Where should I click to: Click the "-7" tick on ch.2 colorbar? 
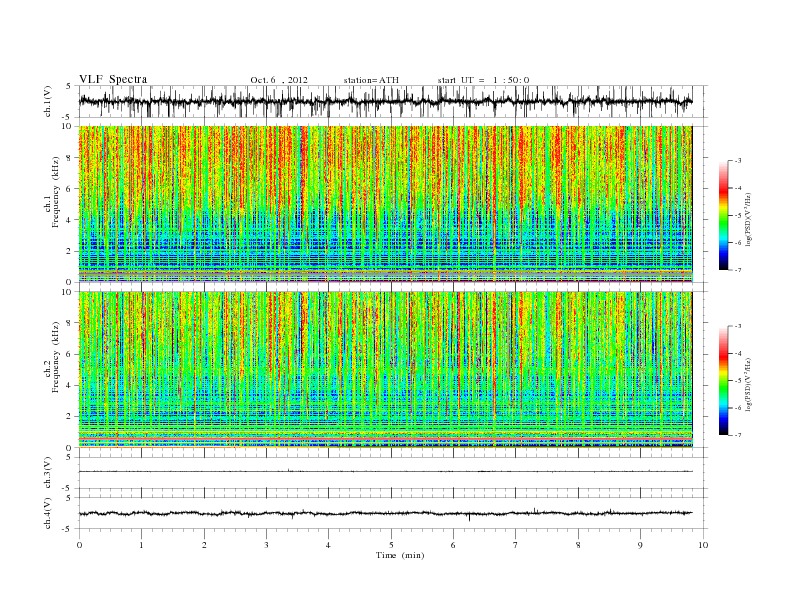(738, 435)
